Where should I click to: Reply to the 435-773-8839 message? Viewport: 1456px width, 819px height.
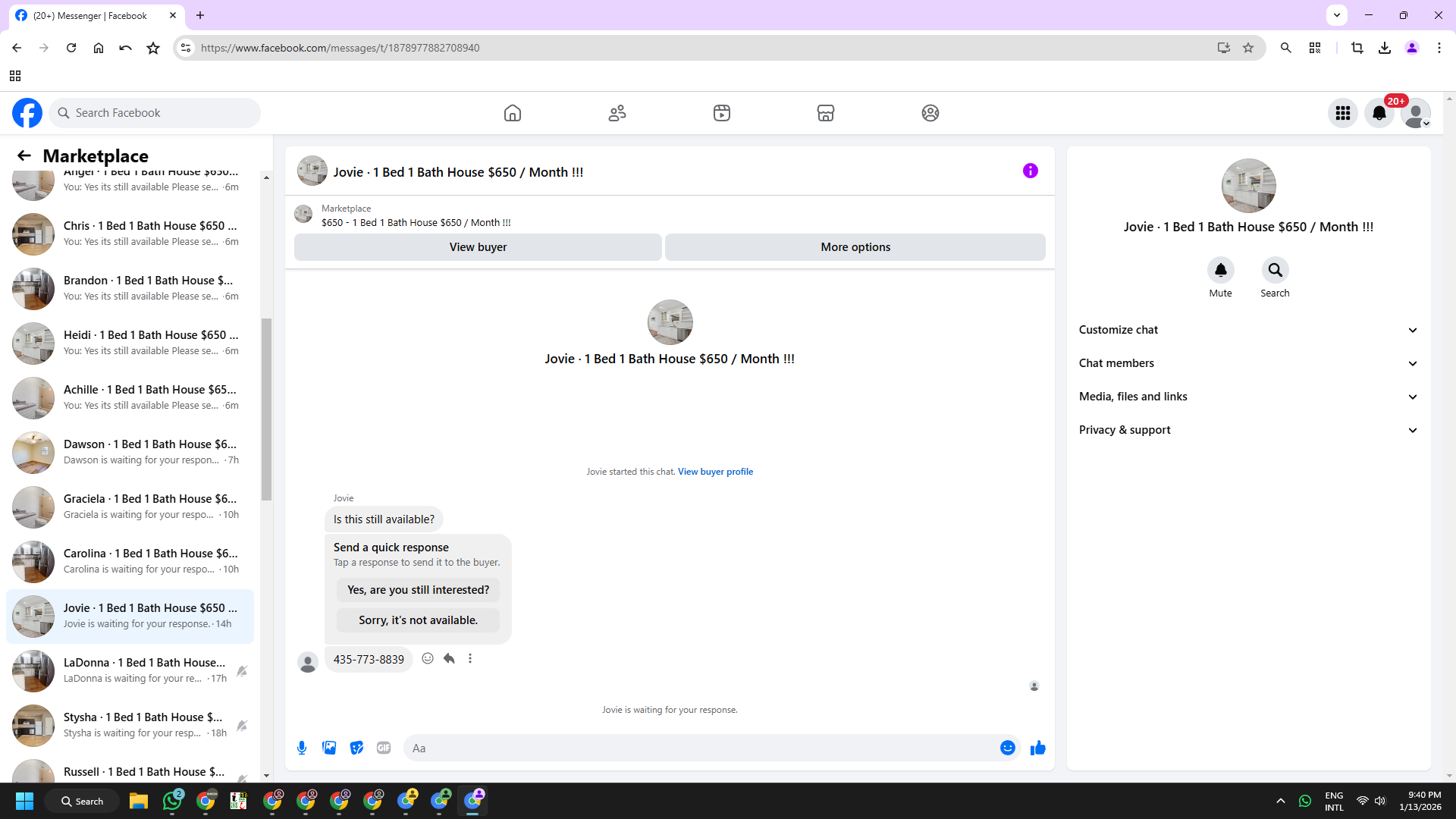[x=449, y=658]
